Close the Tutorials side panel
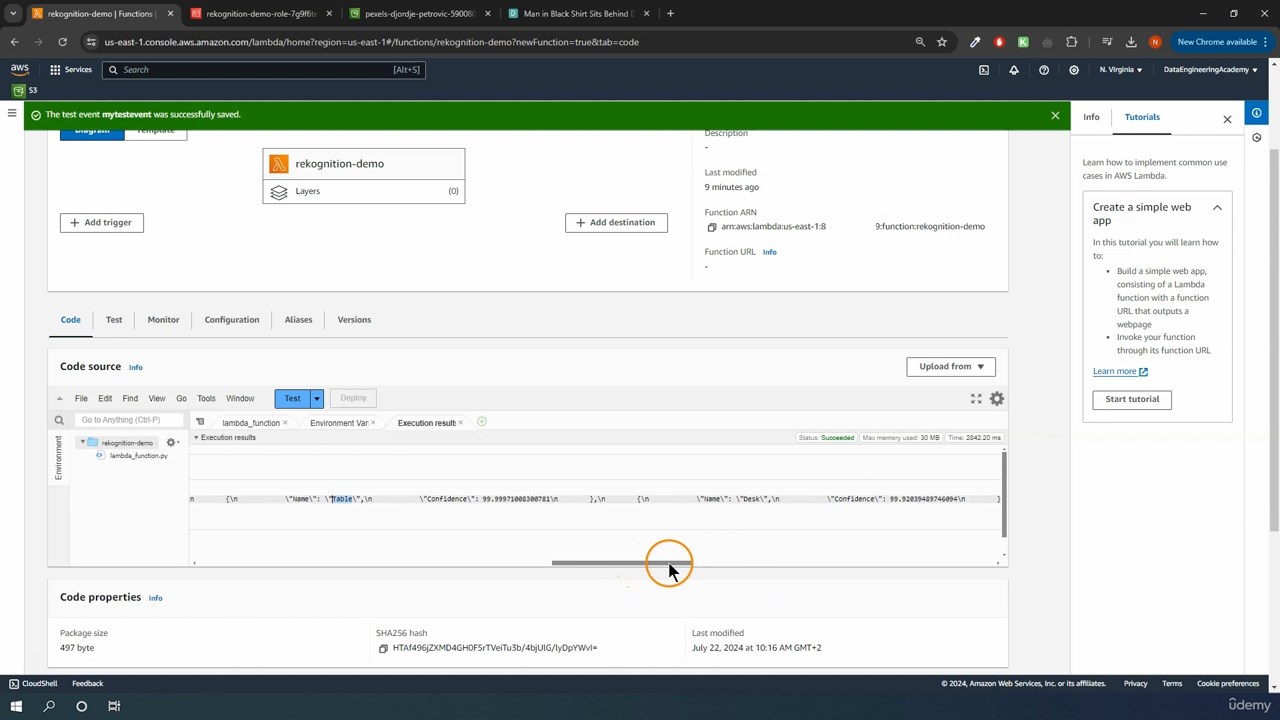This screenshot has height=720, width=1280. pyautogui.click(x=1227, y=119)
